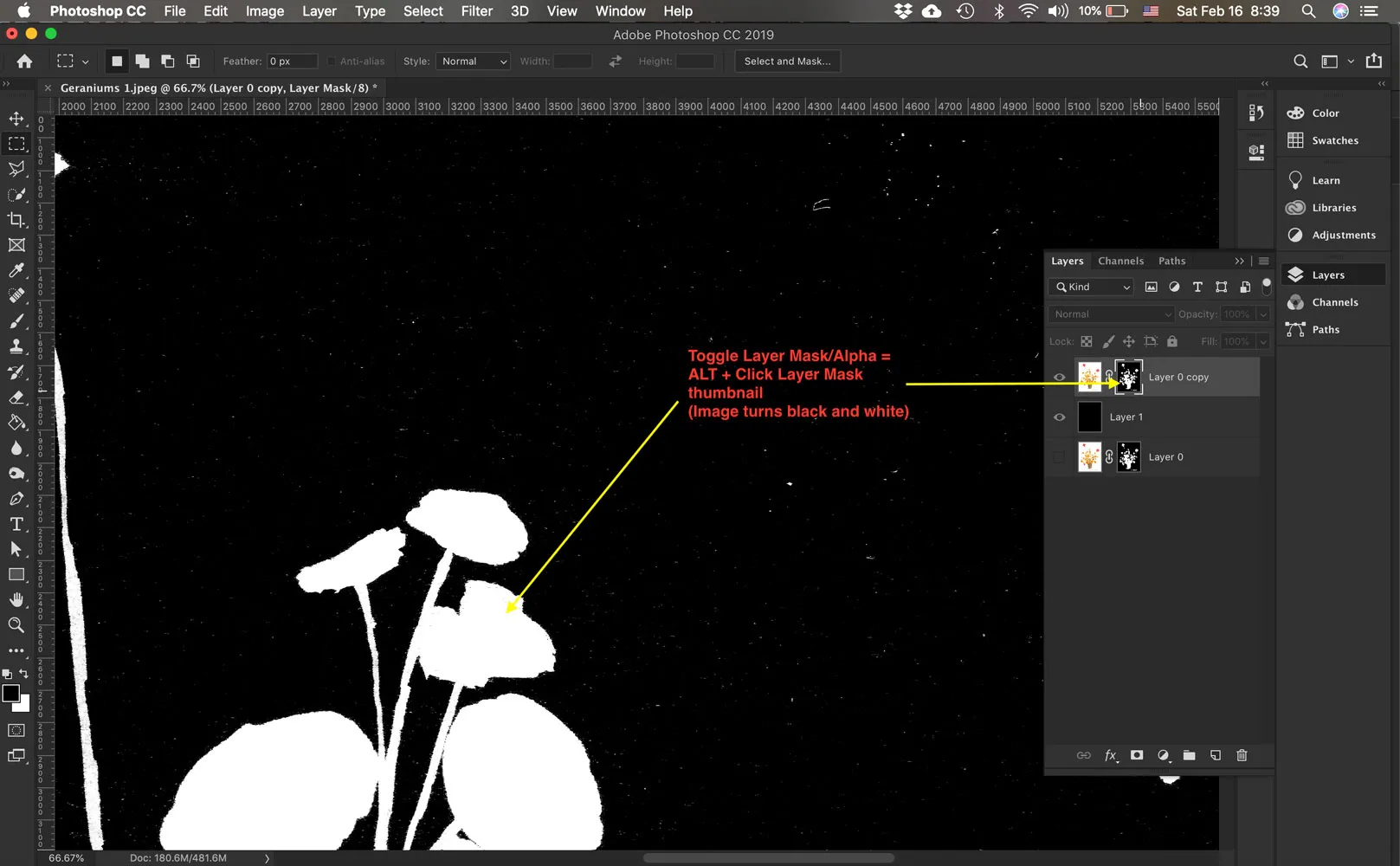Show the hidden Layer 0
The image size is (1400, 866).
click(x=1059, y=457)
